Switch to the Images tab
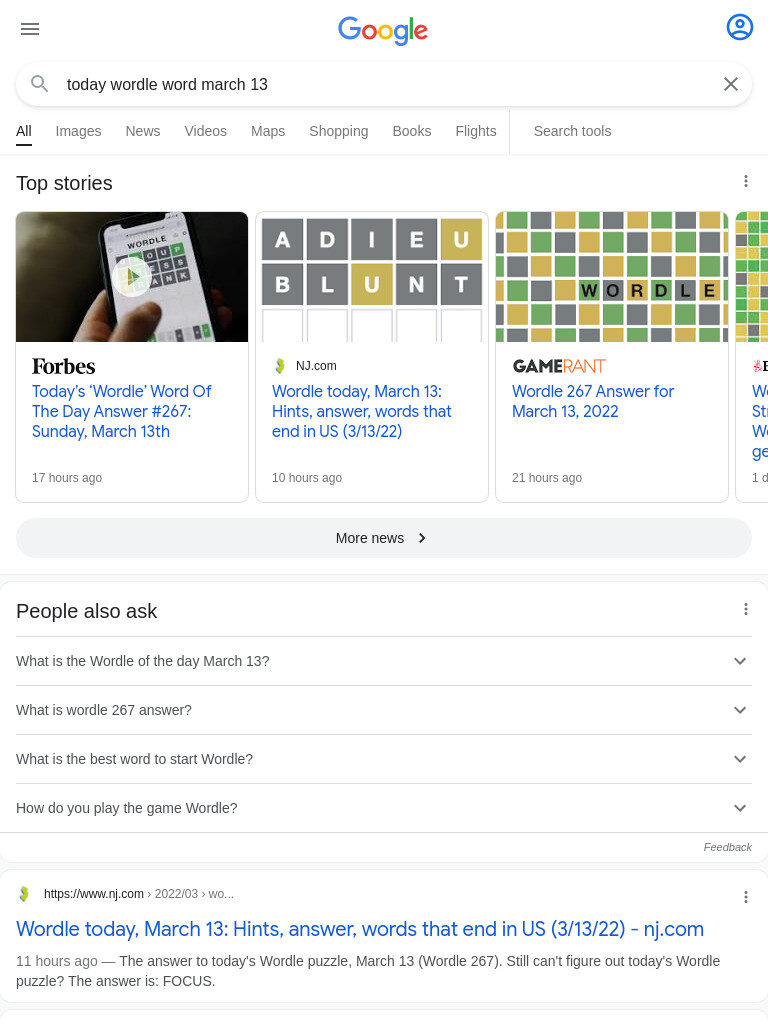768x1024 pixels. (x=78, y=131)
